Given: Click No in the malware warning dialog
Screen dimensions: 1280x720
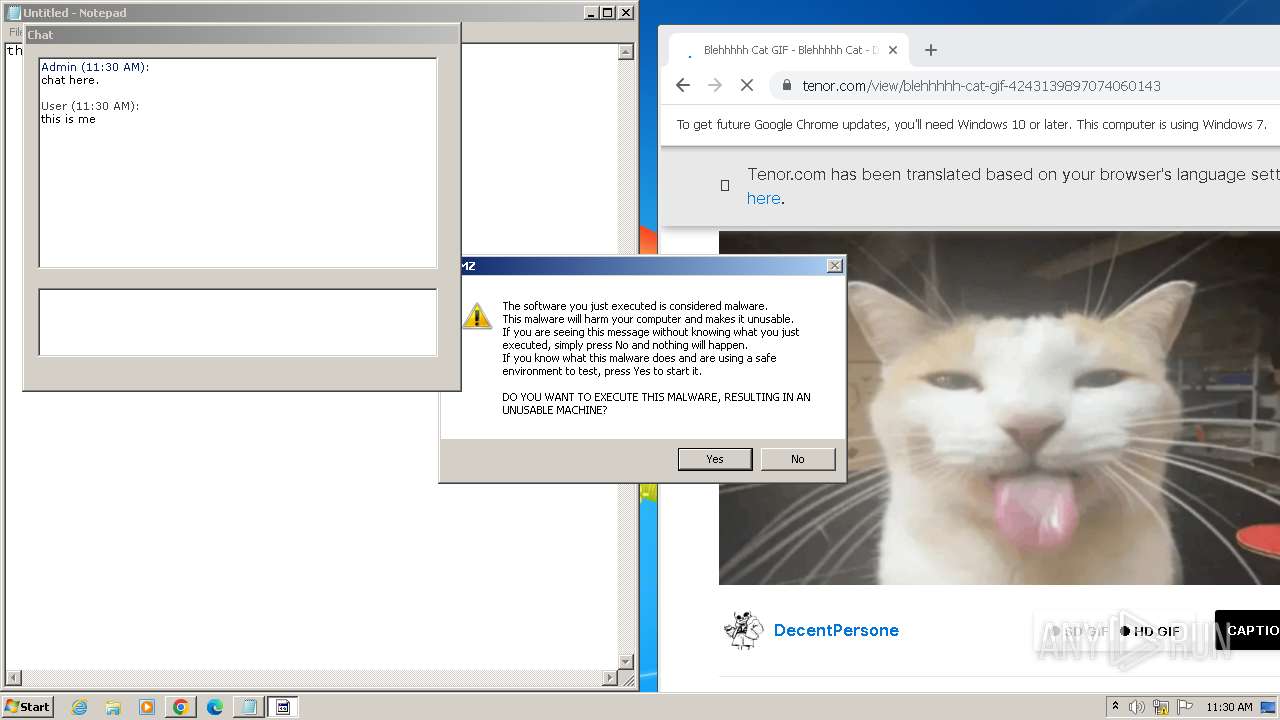Looking at the screenshot, I should [x=798, y=459].
